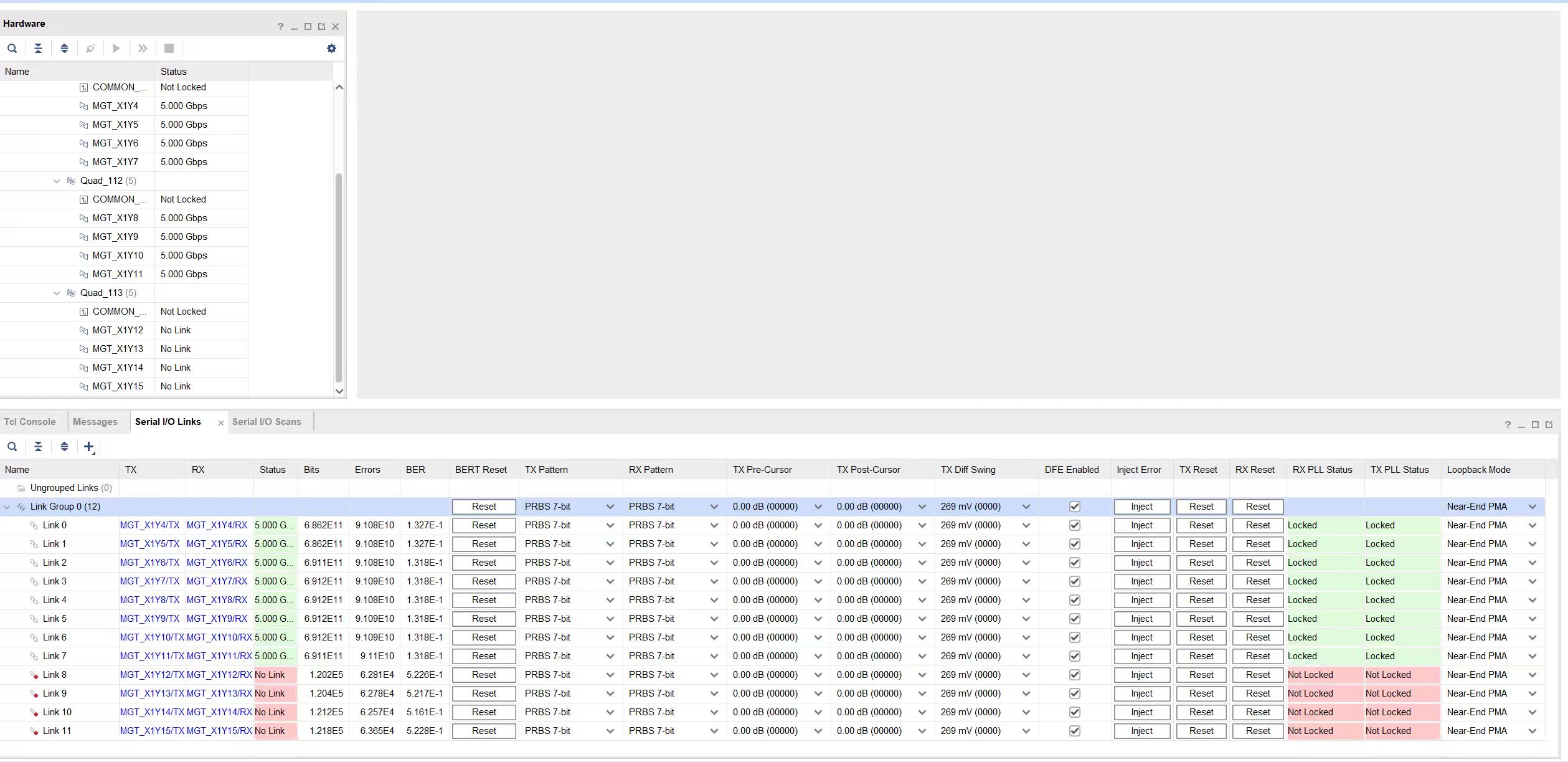Toggle DFE Enabled checkbox for Link 4
The image size is (1568, 762).
coord(1074,600)
